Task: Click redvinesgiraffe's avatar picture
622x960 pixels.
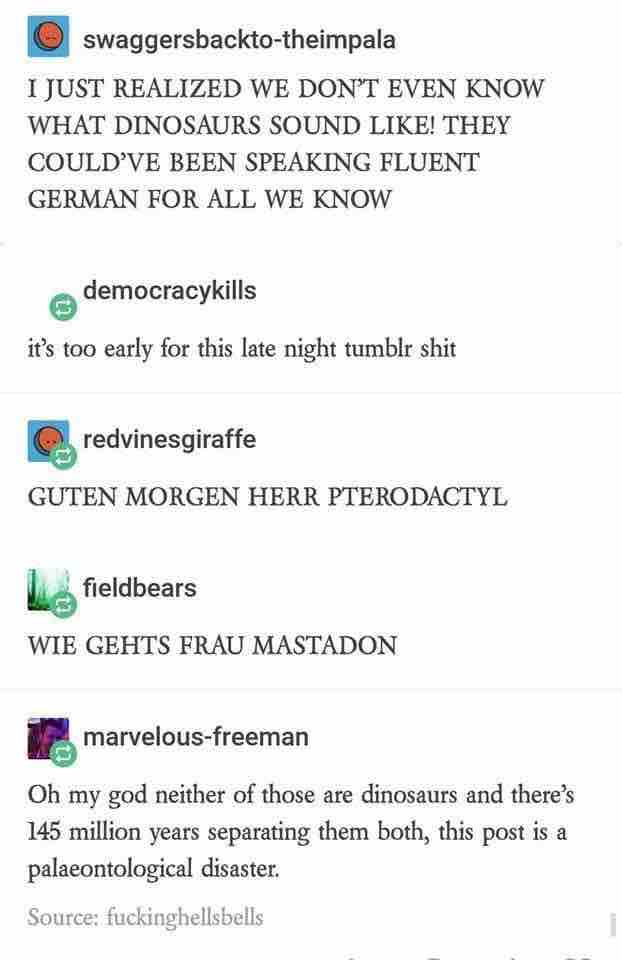Action: (x=48, y=440)
